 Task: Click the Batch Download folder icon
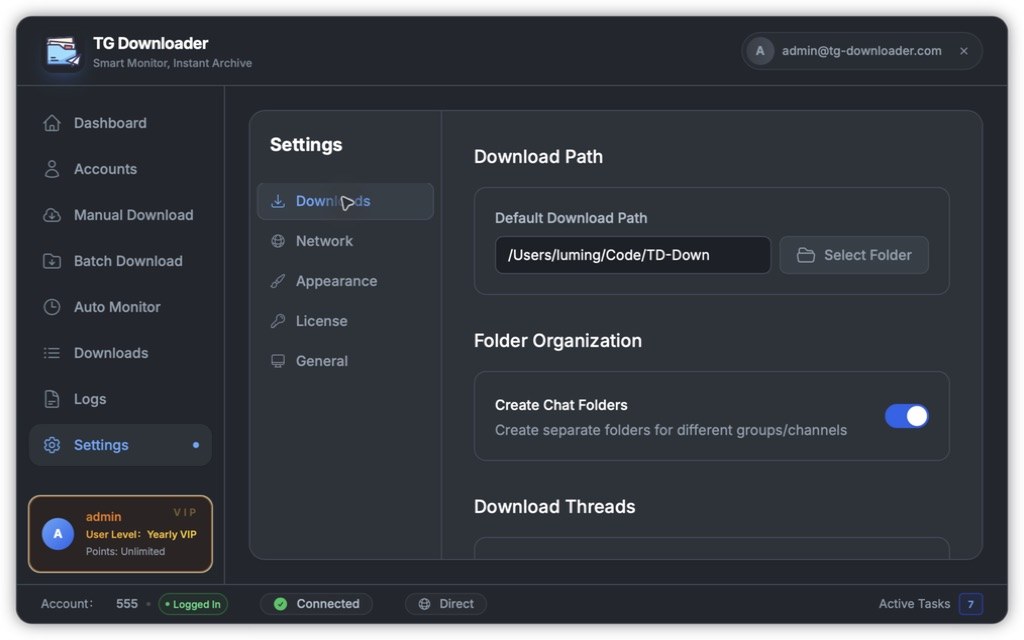pyautogui.click(x=52, y=261)
